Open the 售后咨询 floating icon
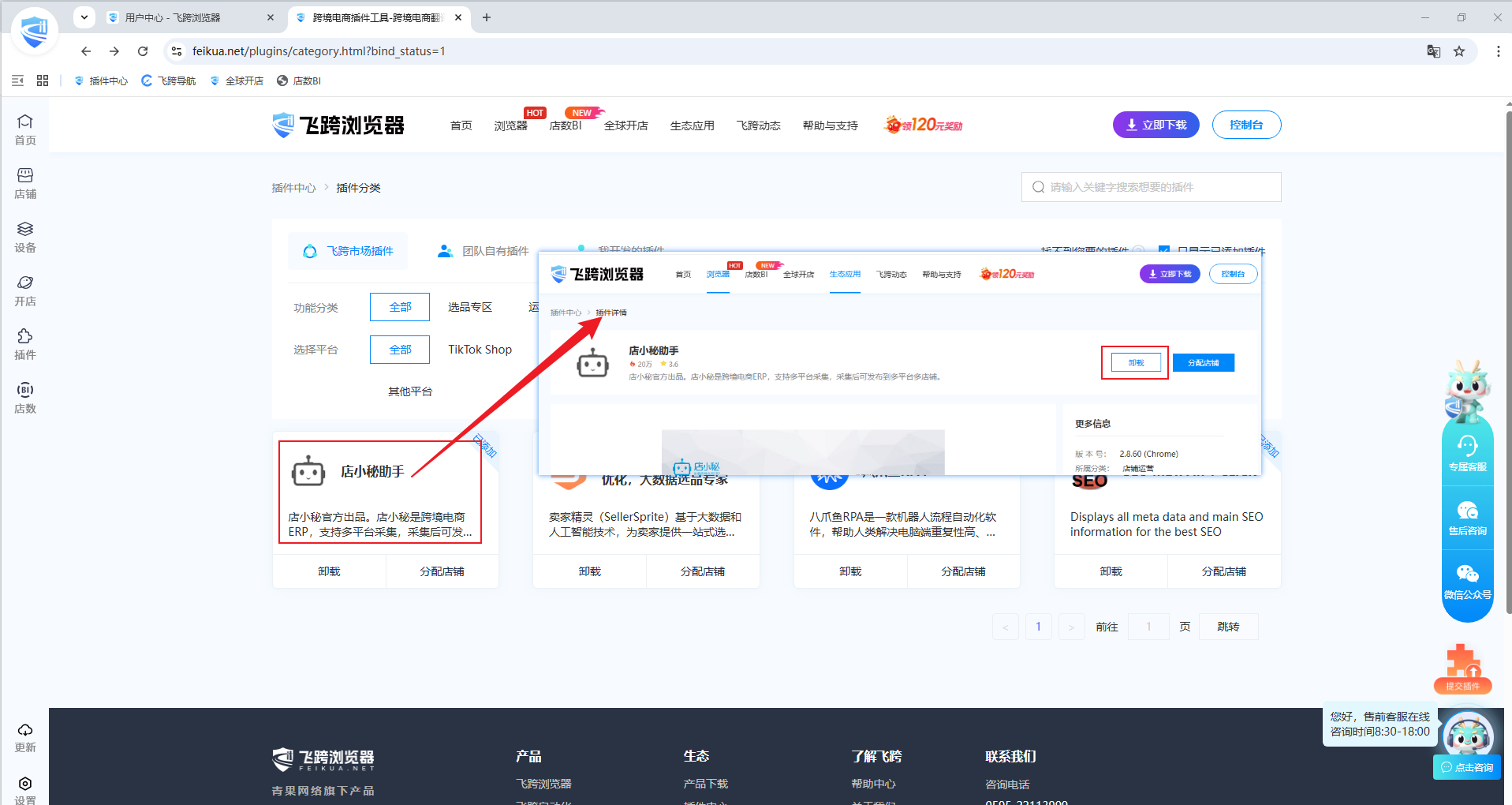Image resolution: width=1512 pixels, height=805 pixels. 1467,518
